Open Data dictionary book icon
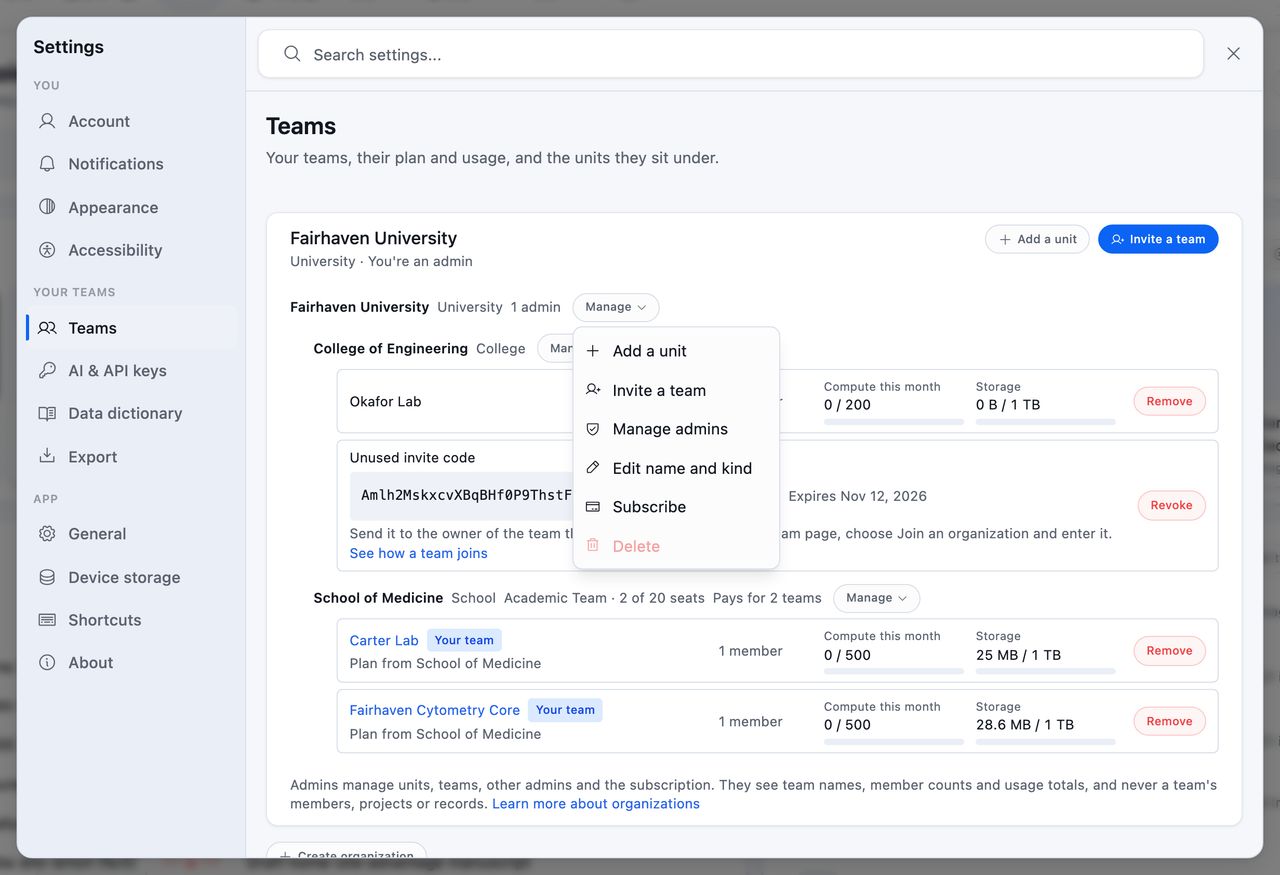 [47, 413]
